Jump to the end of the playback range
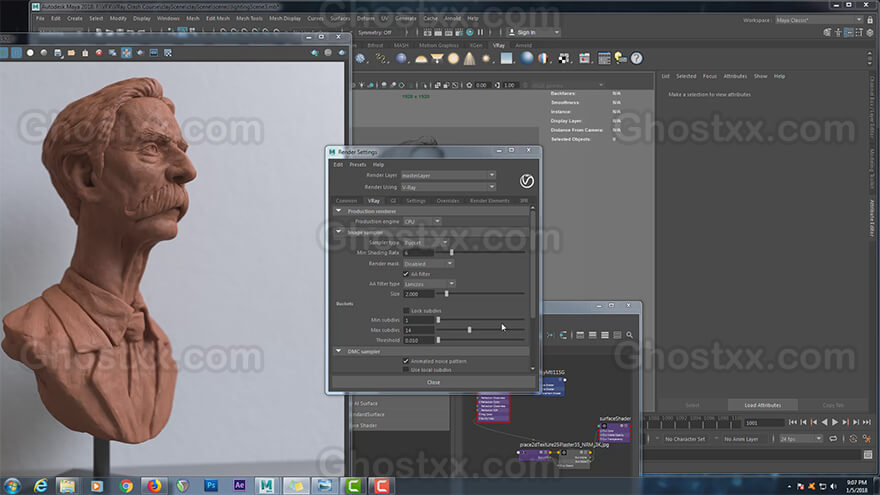The height and width of the screenshot is (495, 880). pyautogui.click(x=867, y=423)
